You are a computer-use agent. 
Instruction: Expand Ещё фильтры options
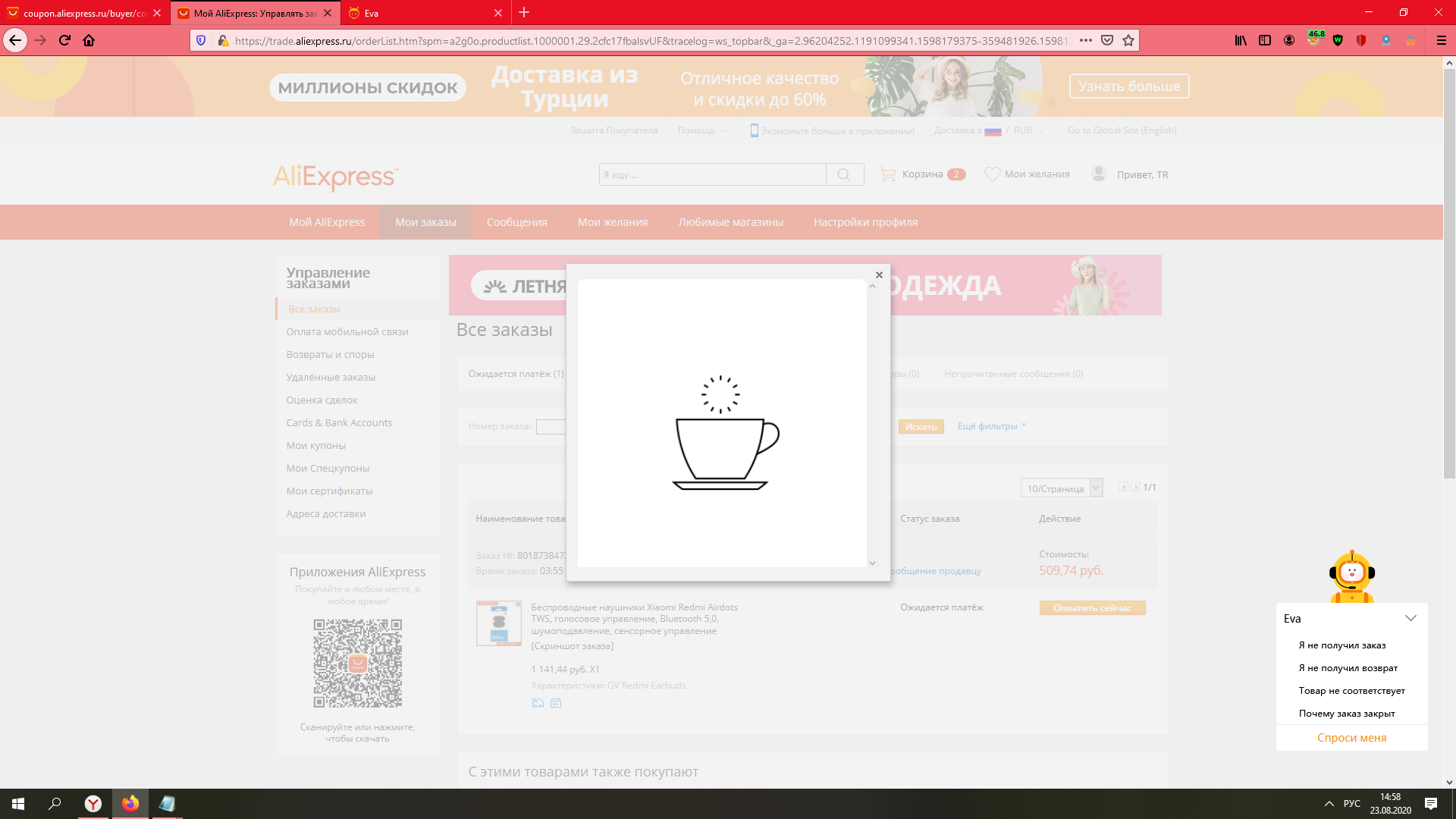pyautogui.click(x=992, y=426)
